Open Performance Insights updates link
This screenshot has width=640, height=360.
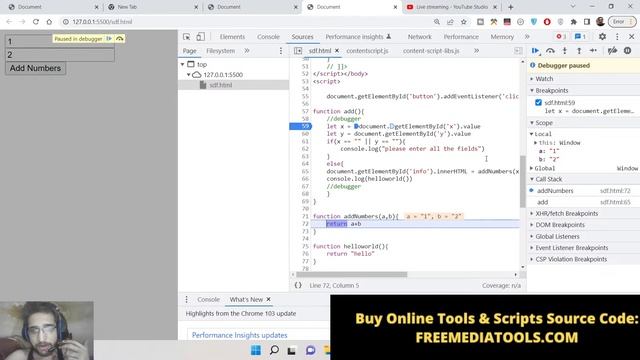240,335
